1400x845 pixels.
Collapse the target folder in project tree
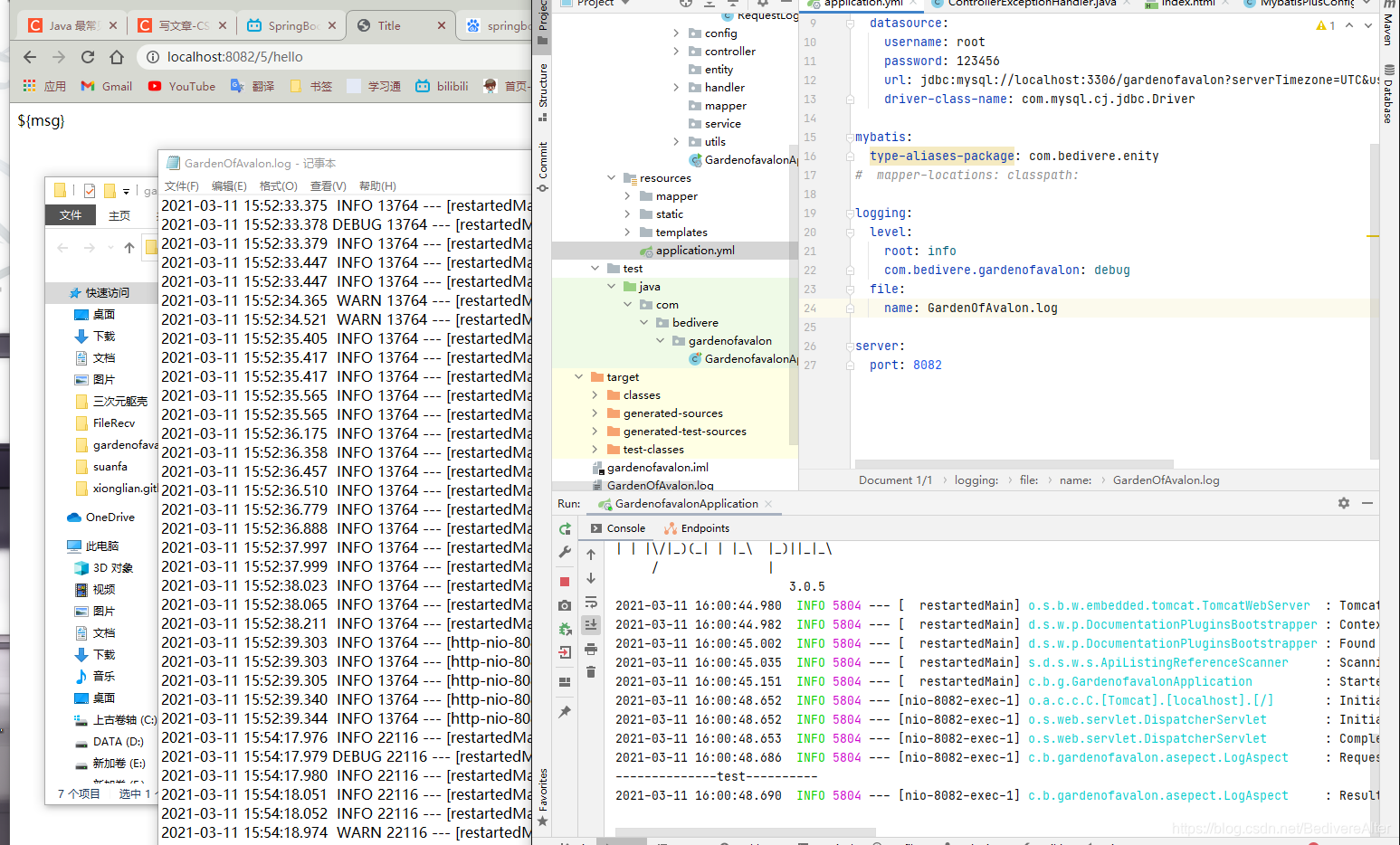(579, 377)
